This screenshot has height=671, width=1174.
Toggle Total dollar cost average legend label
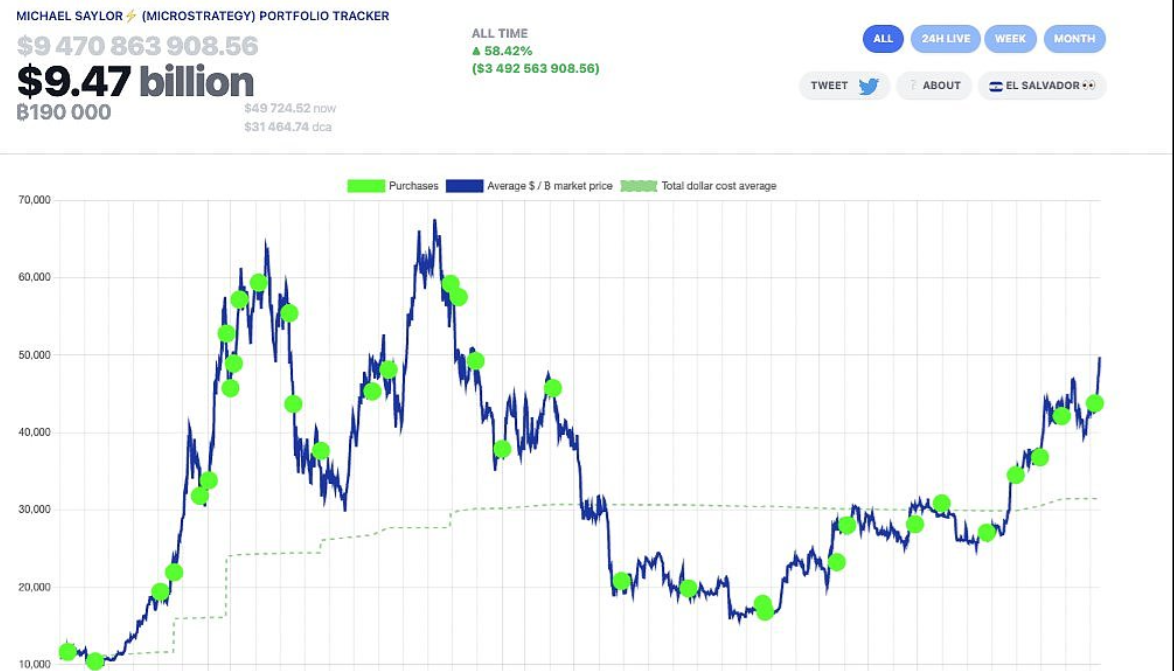point(718,186)
